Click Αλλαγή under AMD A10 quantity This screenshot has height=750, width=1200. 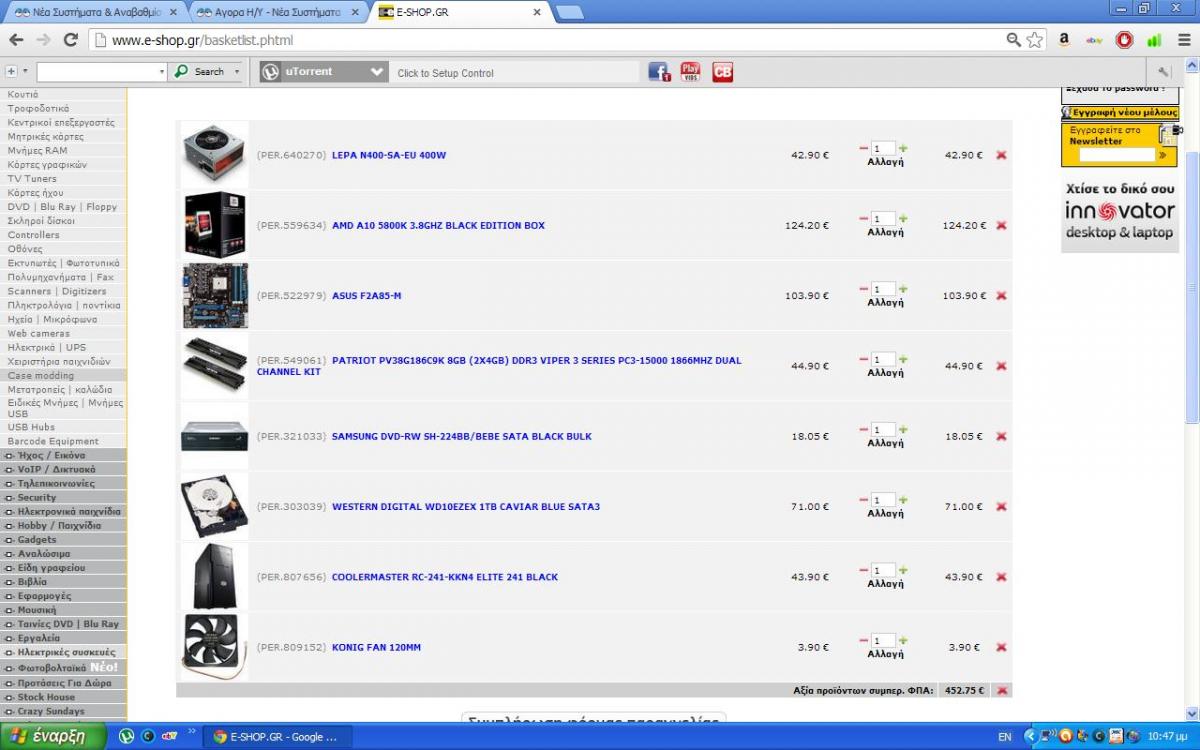pyautogui.click(x=885, y=232)
